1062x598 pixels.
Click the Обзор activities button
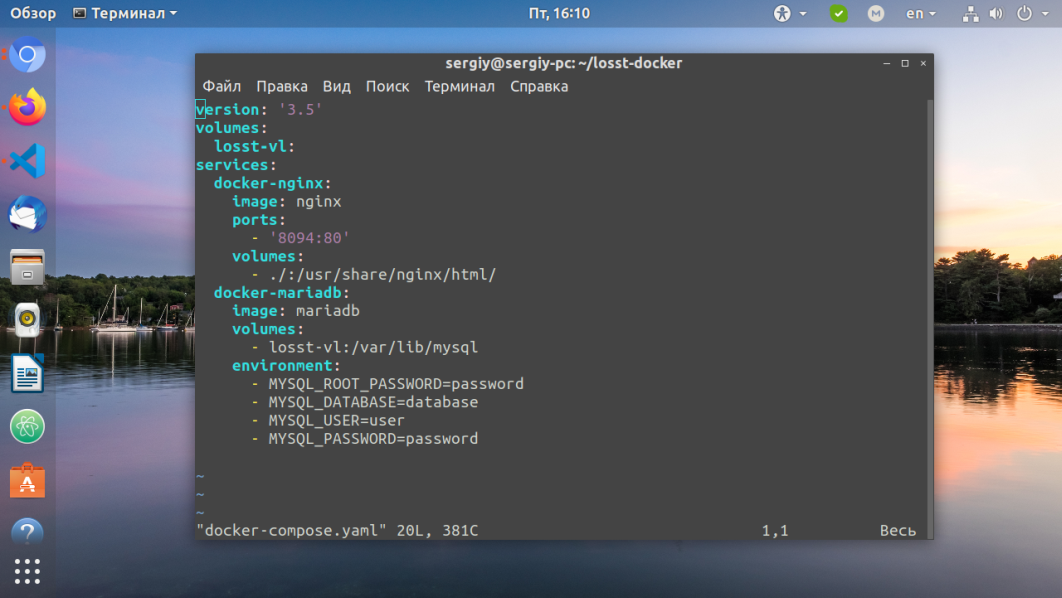pyautogui.click(x=33, y=14)
